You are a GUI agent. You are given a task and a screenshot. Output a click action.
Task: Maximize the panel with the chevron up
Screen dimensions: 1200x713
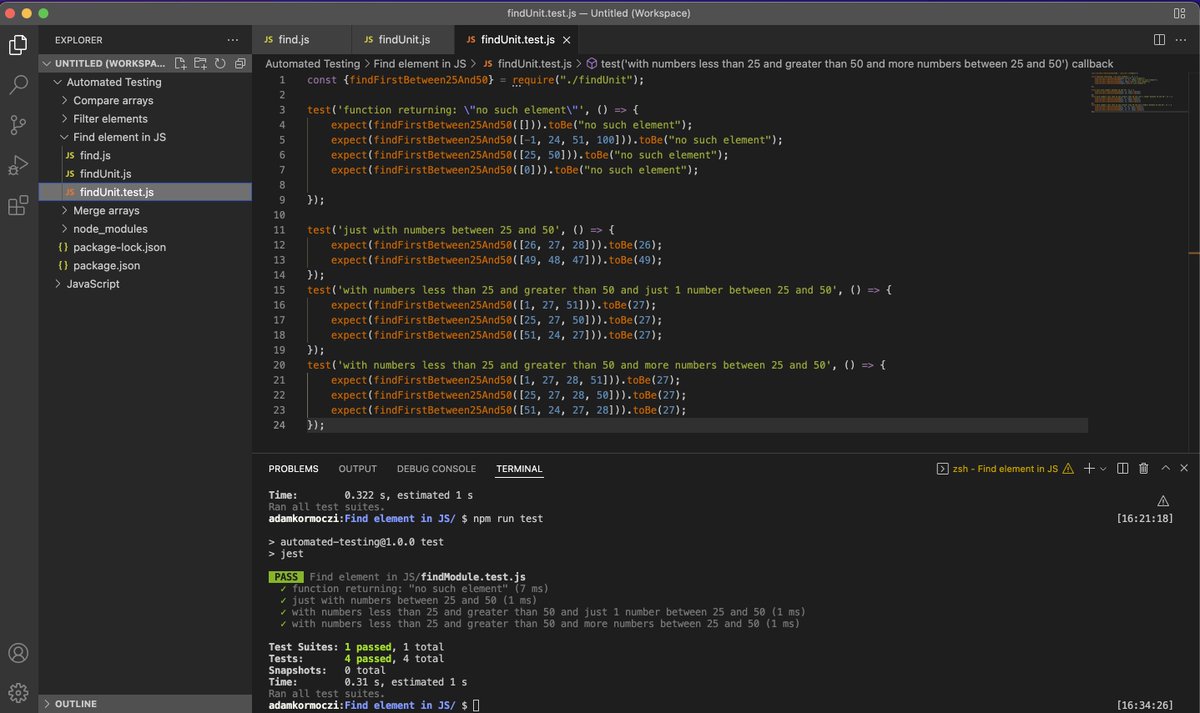point(1164,468)
